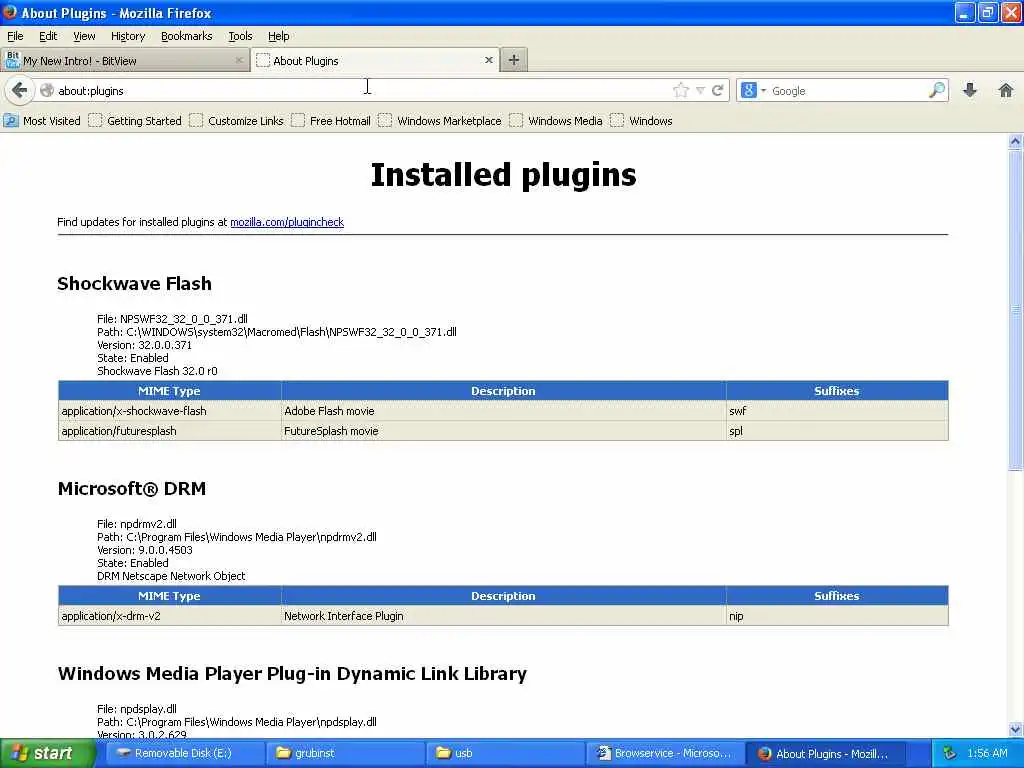1024x768 pixels.
Task: Open the View menu
Action: [x=84, y=36]
